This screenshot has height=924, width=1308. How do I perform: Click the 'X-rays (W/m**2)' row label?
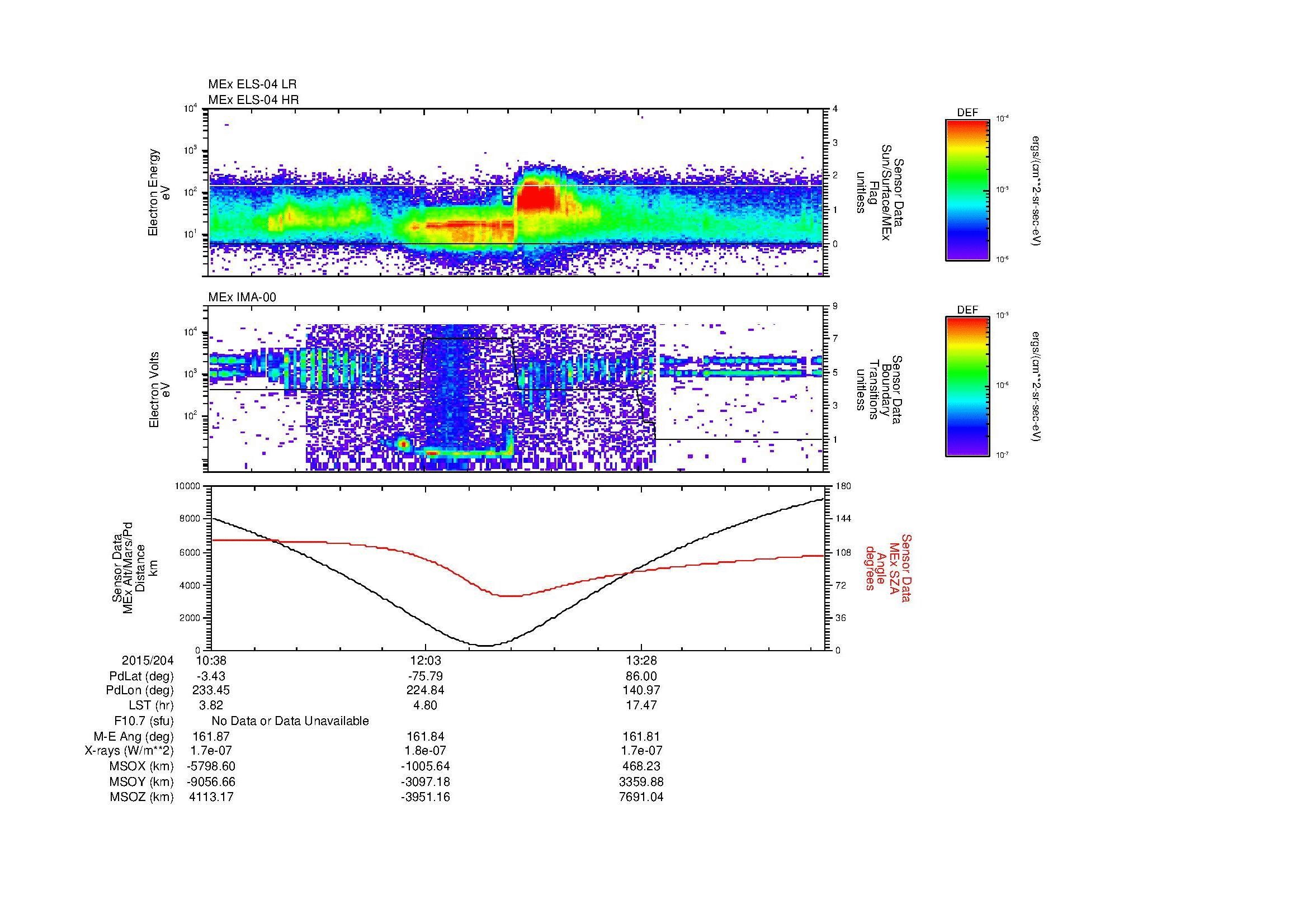pos(129,751)
